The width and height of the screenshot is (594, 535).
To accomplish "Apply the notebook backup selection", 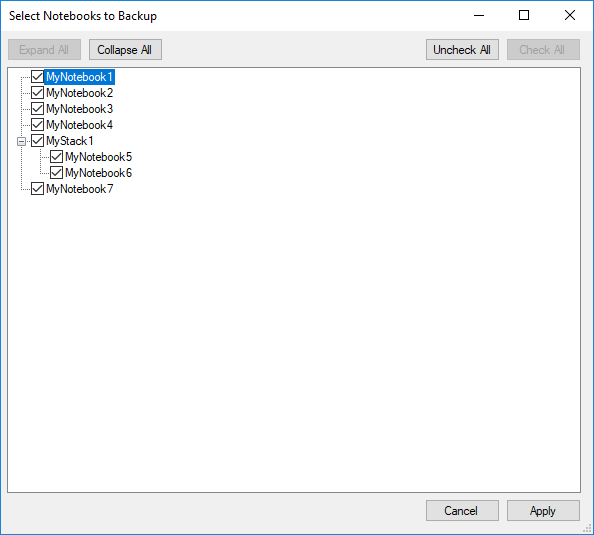I will (543, 511).
